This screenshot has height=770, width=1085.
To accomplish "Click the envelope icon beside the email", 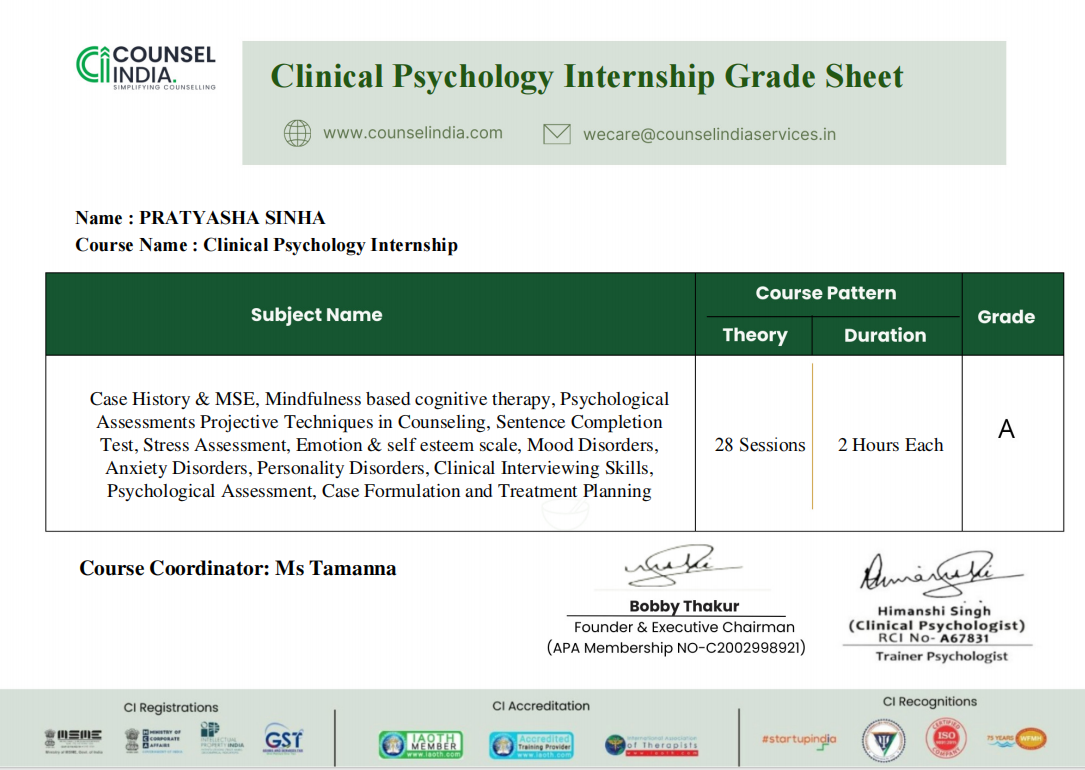I will [x=556, y=134].
